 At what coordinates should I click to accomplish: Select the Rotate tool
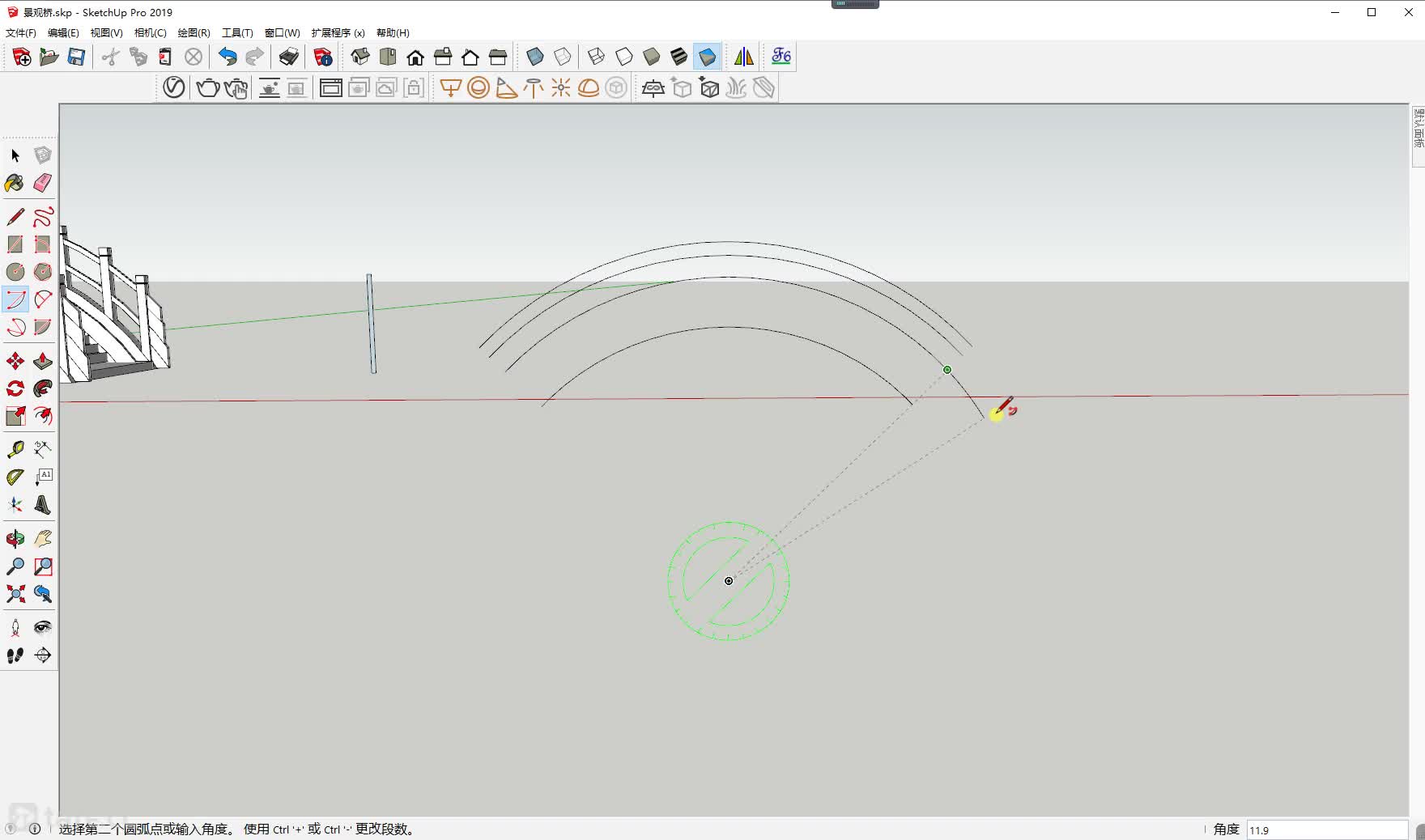point(15,388)
